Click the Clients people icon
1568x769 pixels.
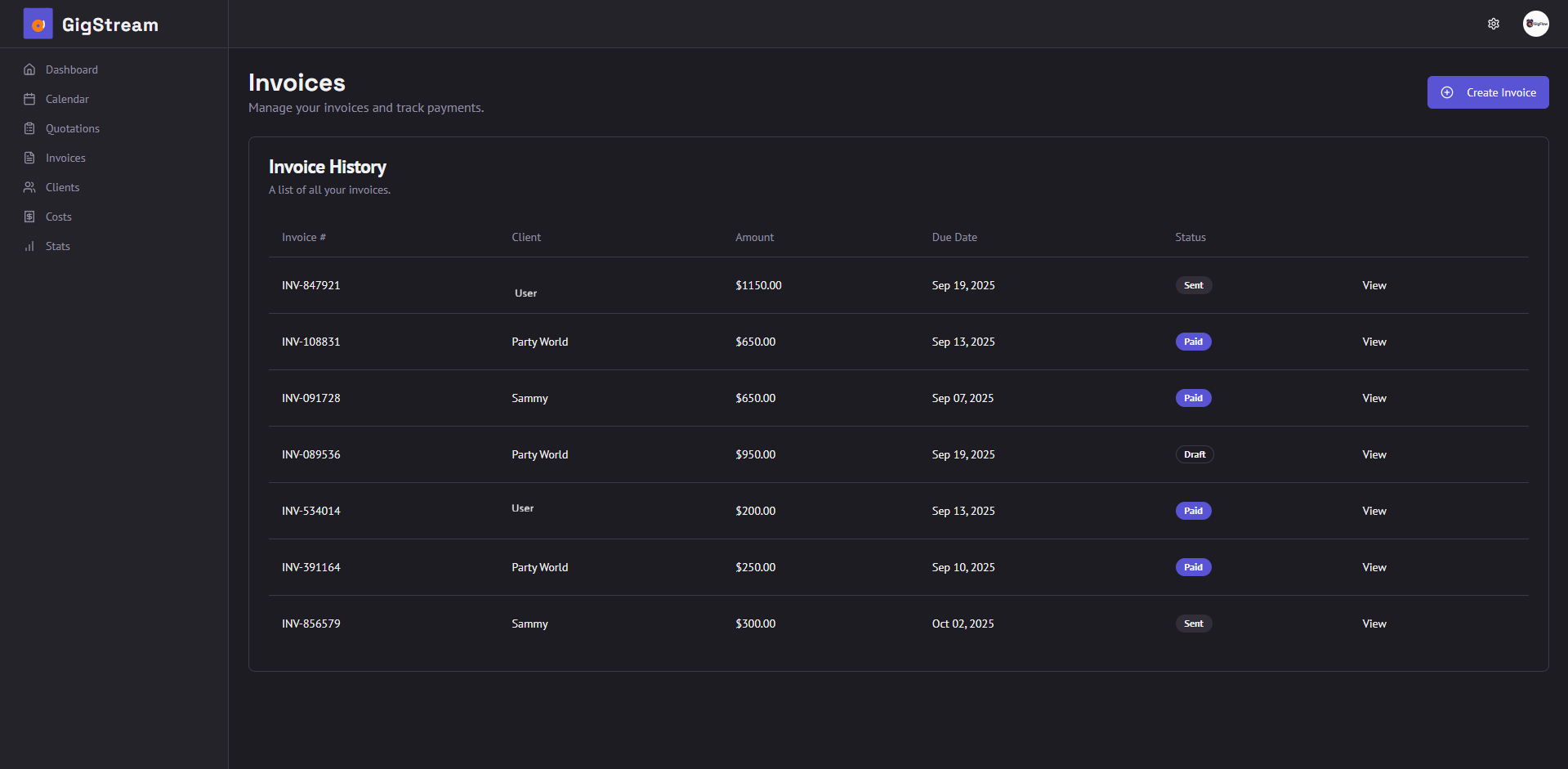click(29, 186)
